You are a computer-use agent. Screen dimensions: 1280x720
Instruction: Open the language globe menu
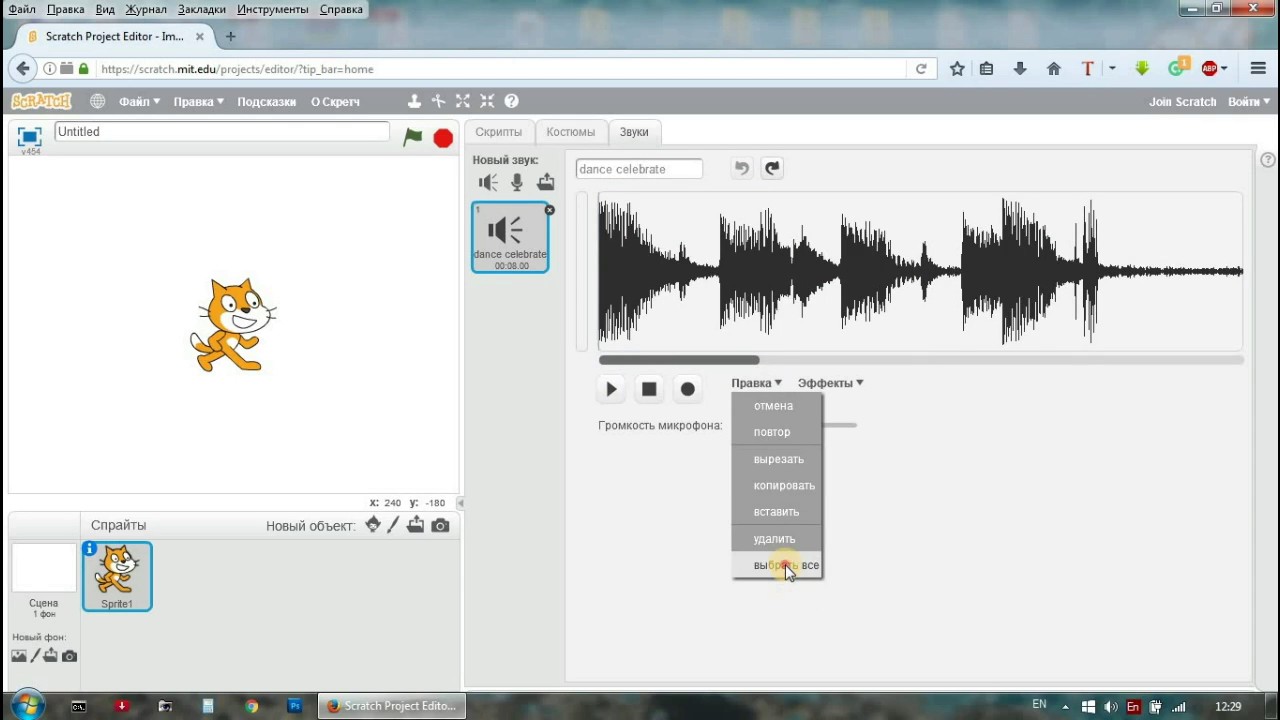(97, 101)
